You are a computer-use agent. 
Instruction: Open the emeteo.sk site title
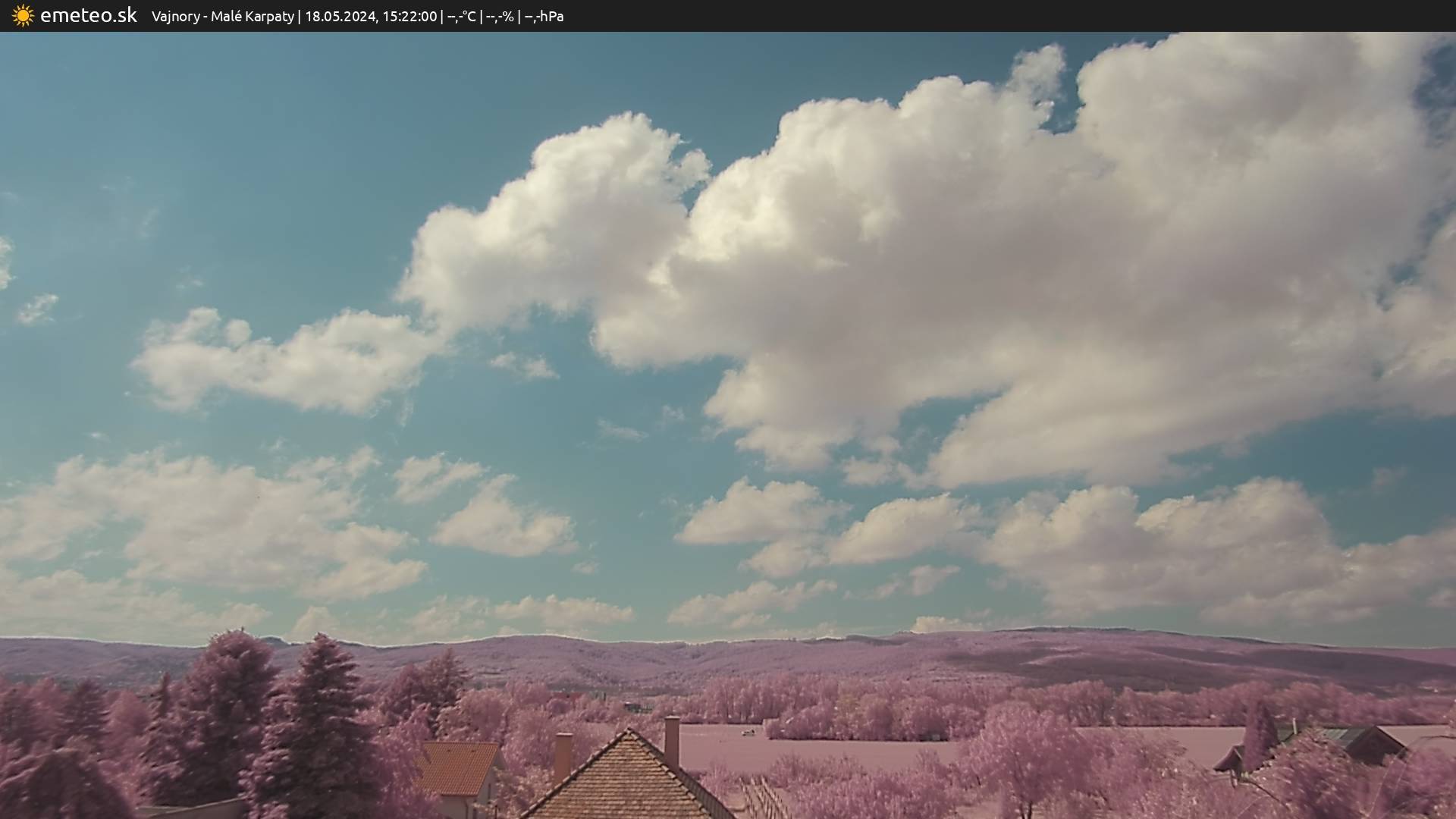pyautogui.click(x=88, y=16)
